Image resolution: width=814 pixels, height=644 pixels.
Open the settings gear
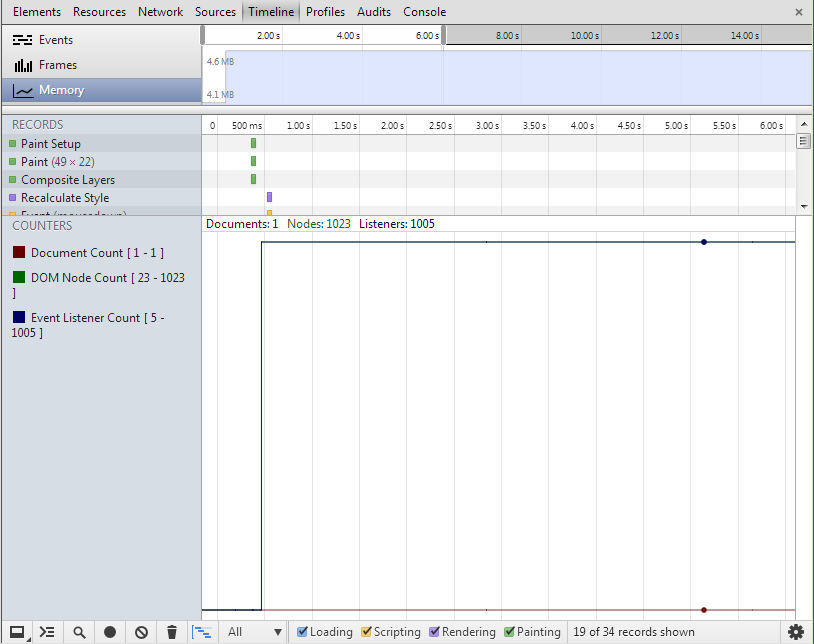tap(796, 632)
